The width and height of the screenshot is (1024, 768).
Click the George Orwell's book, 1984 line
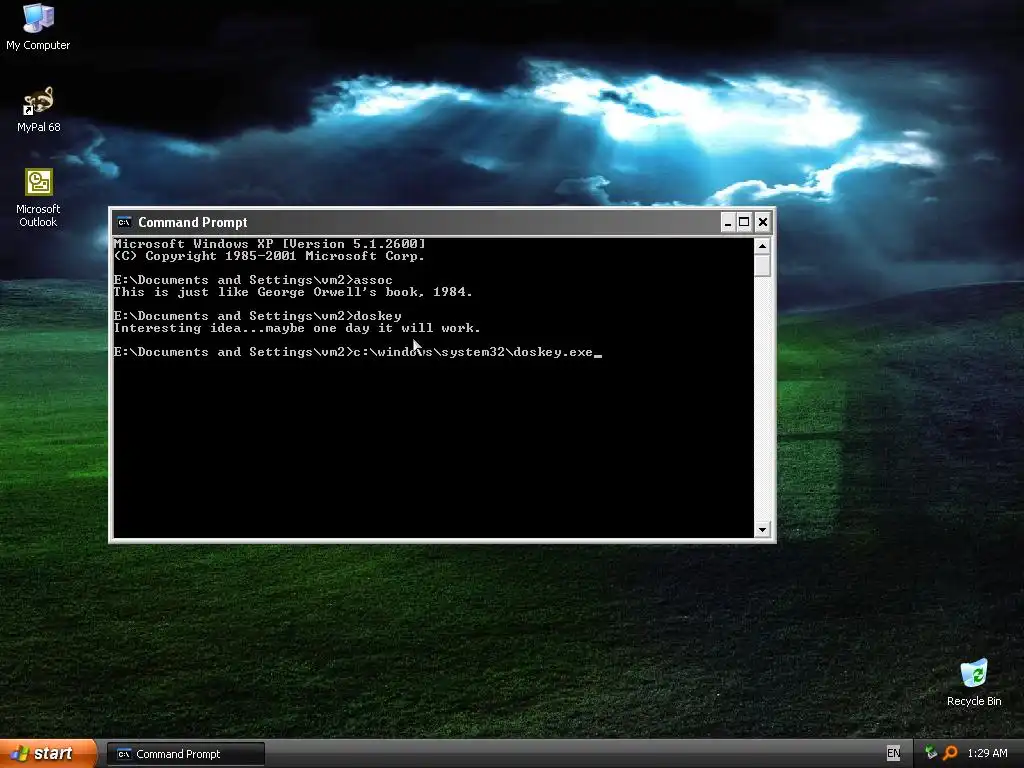tap(293, 292)
